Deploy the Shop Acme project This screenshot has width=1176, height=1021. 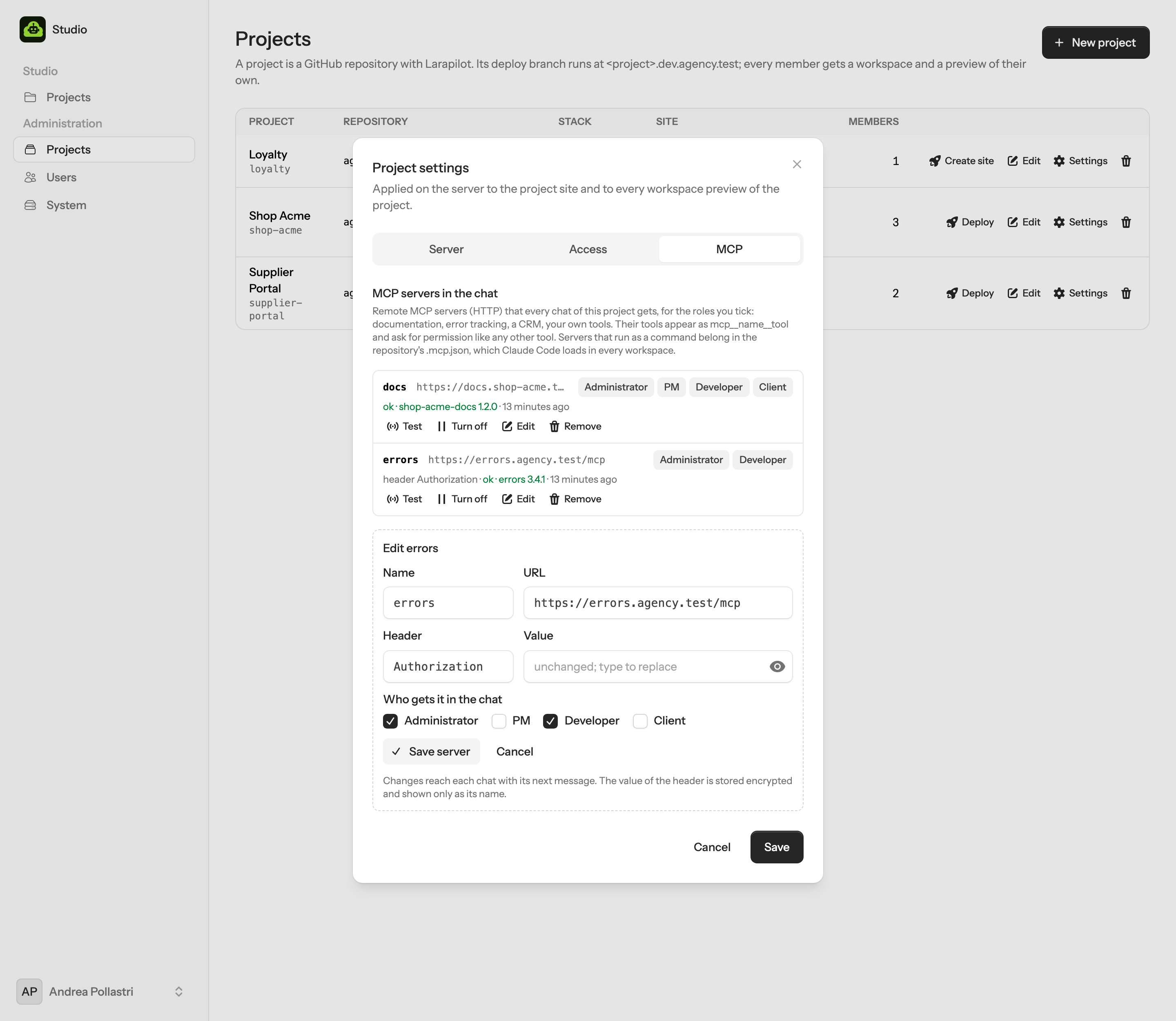pos(970,222)
